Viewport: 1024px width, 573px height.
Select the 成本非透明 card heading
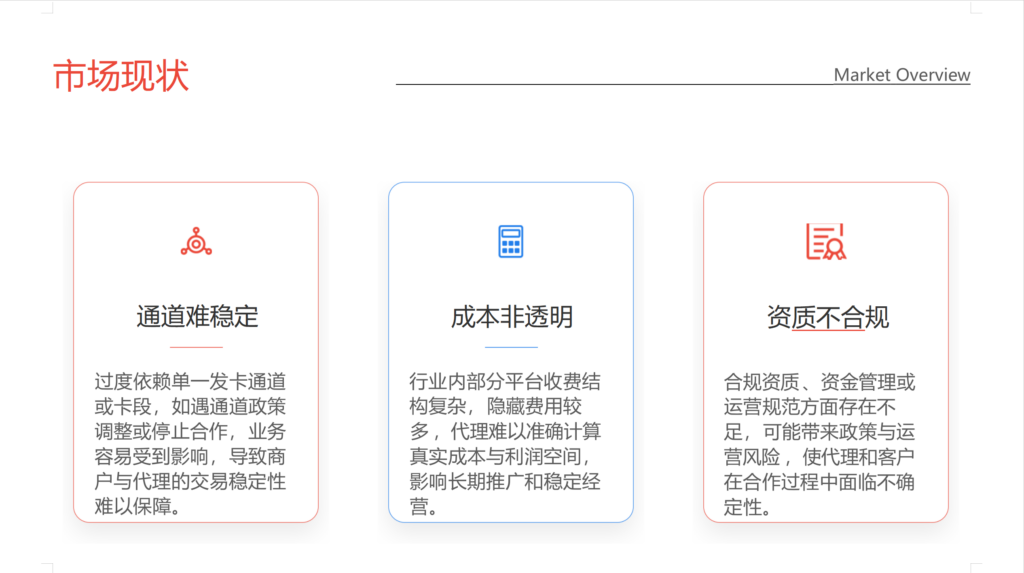[511, 317]
